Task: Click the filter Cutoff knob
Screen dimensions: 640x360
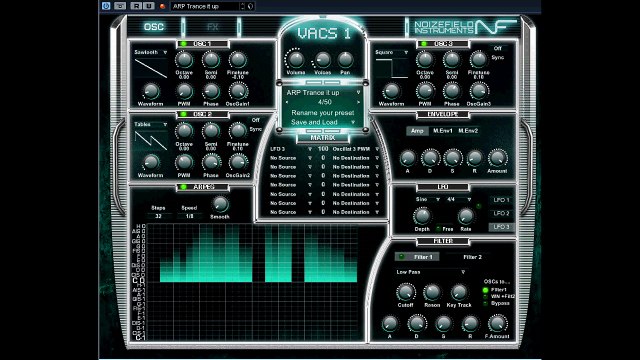Action: coord(405,292)
